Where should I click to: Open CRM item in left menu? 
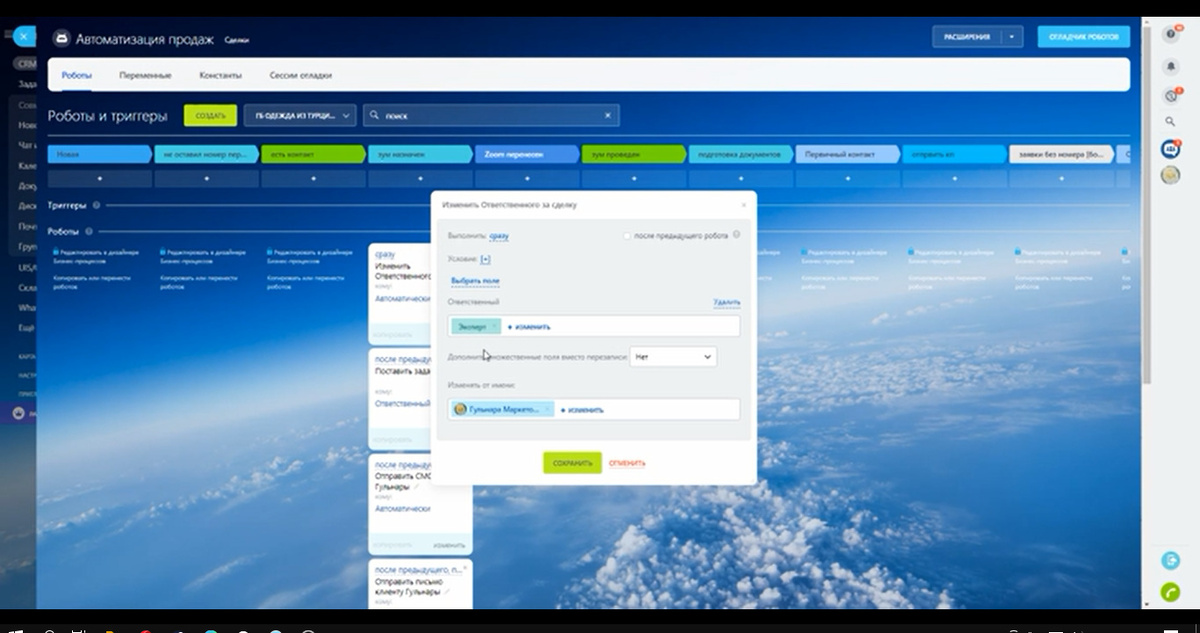tap(26, 63)
